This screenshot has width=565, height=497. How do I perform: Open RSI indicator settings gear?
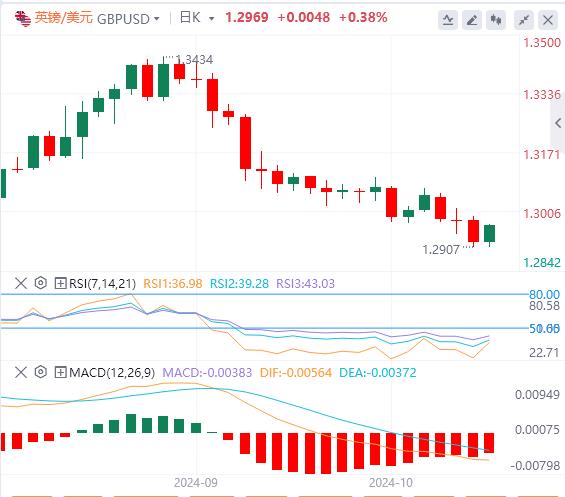[x=41, y=283]
